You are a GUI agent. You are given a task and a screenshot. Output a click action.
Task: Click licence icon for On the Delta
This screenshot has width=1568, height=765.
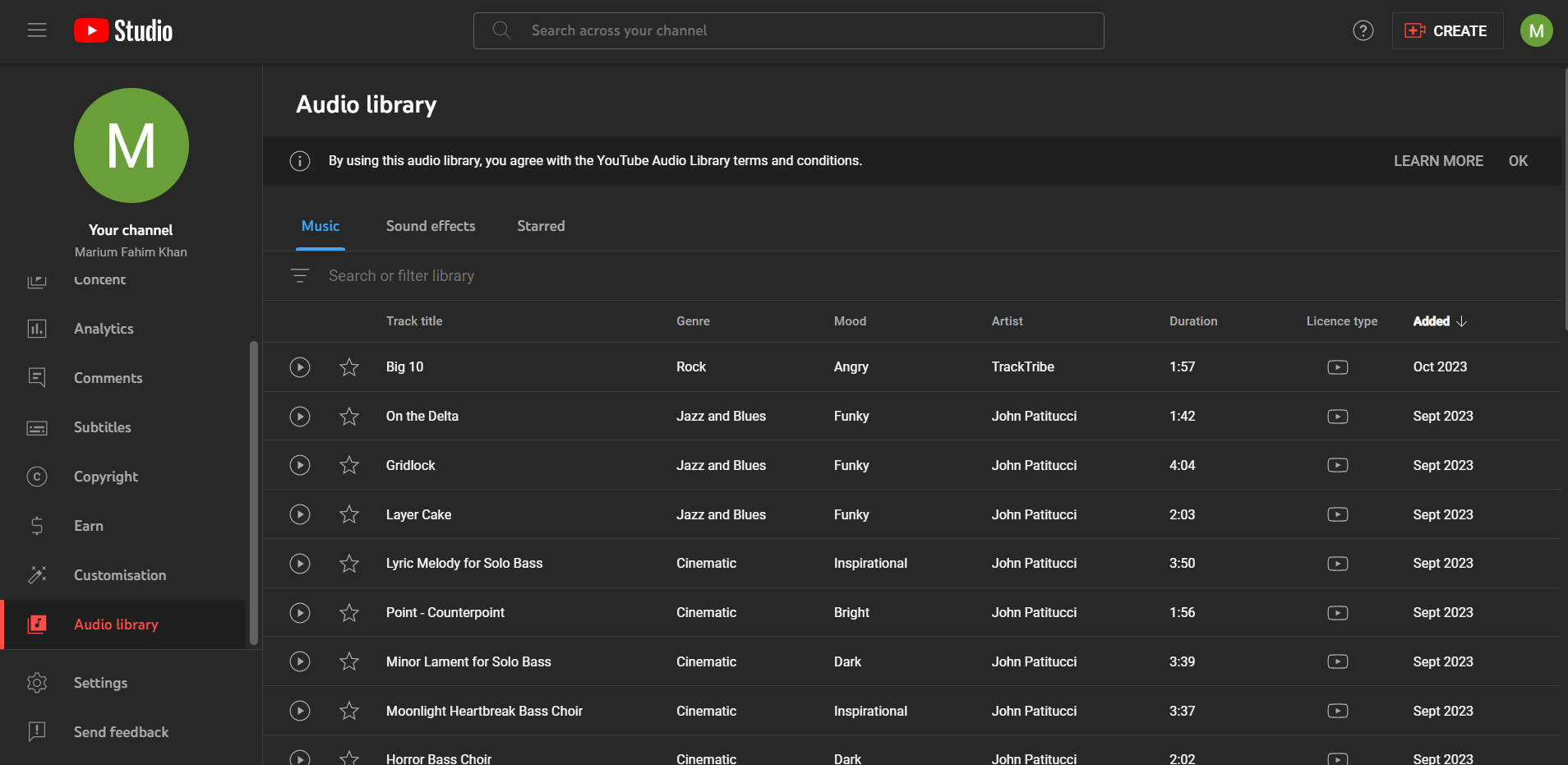(x=1337, y=417)
